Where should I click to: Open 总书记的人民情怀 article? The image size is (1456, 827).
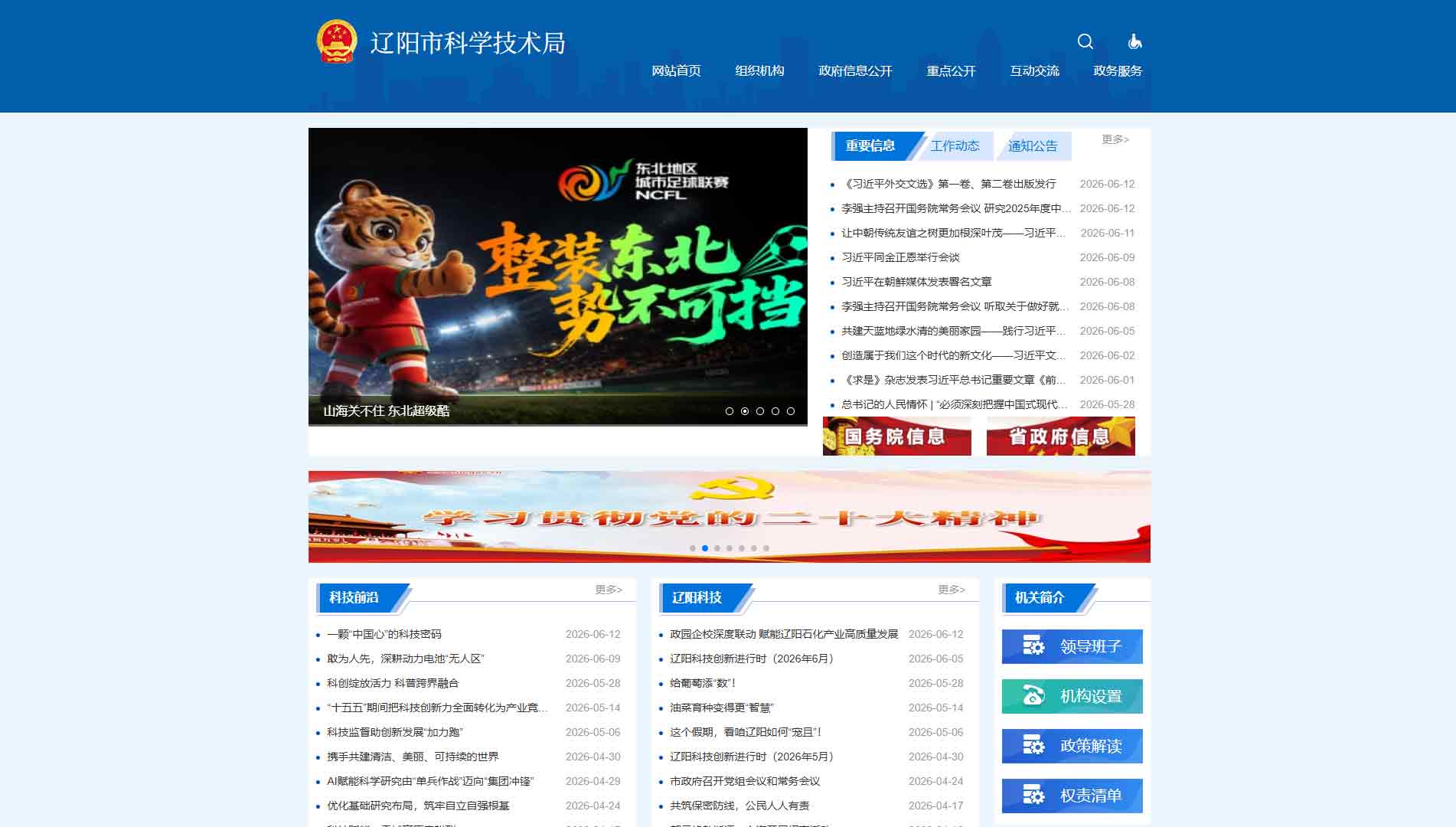pos(955,404)
